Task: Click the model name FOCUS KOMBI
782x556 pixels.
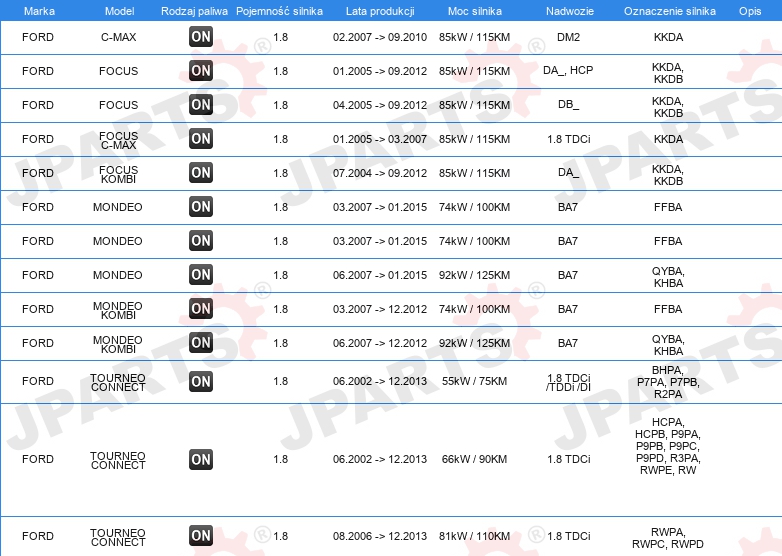Action: pos(118,174)
